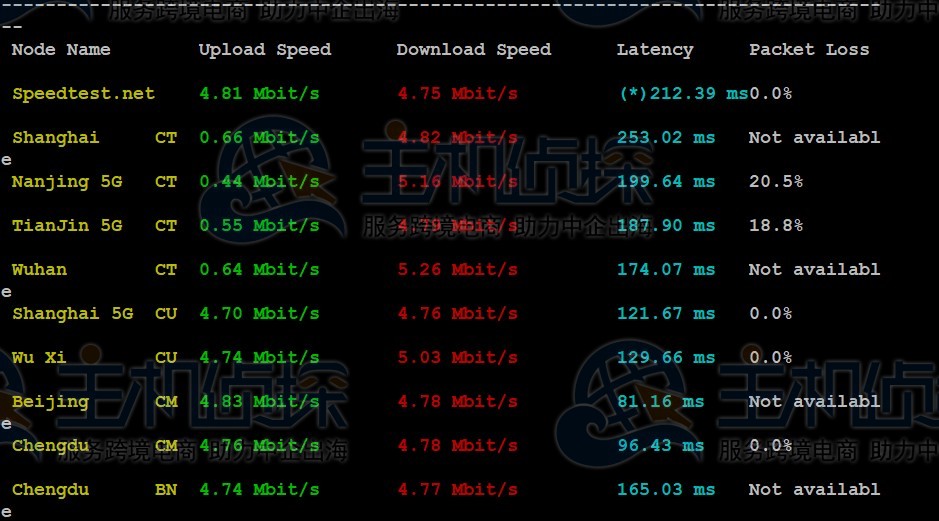Select the 20.5% packet loss value

click(x=776, y=181)
